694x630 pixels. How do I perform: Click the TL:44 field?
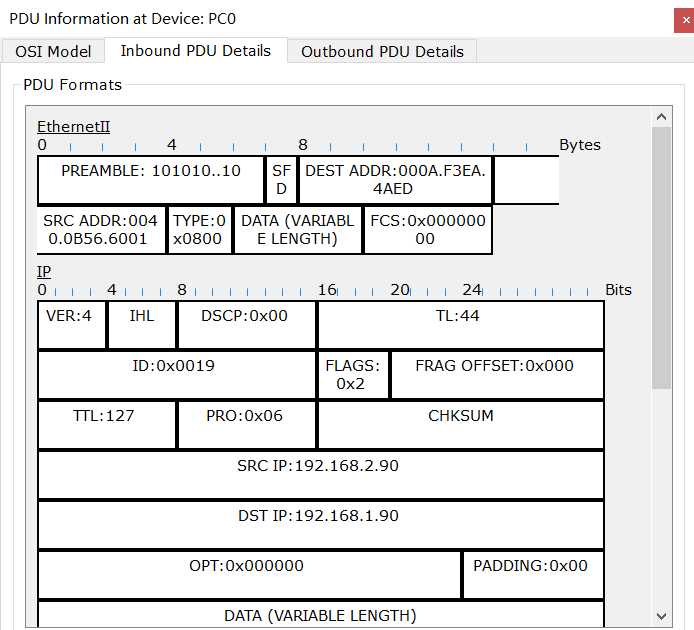tap(461, 325)
